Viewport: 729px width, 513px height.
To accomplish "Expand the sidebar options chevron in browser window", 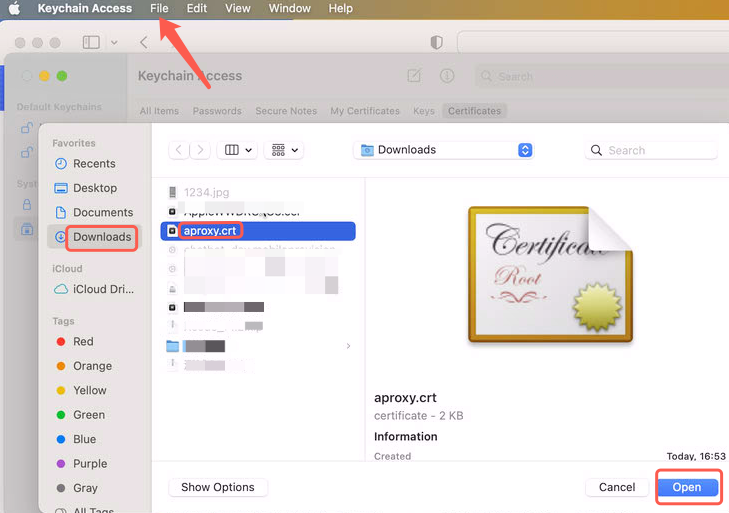I will coord(114,43).
